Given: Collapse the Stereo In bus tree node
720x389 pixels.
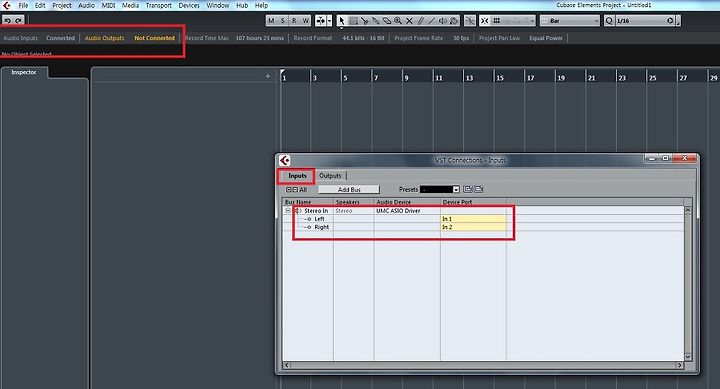Looking at the screenshot, I should pyautogui.click(x=288, y=211).
